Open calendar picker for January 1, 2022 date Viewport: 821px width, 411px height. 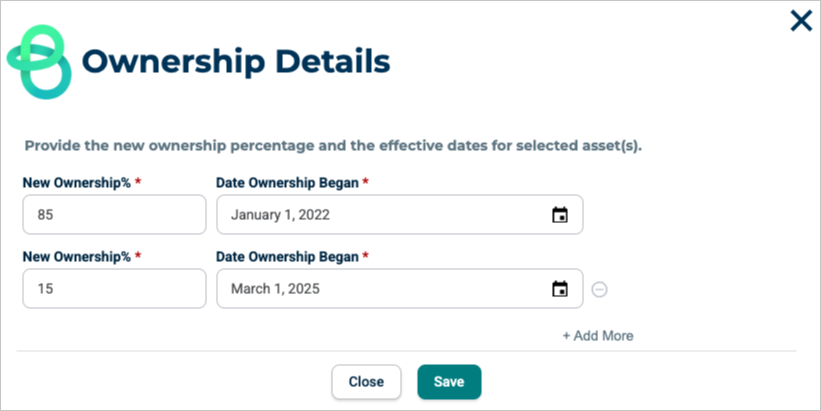pyautogui.click(x=560, y=215)
